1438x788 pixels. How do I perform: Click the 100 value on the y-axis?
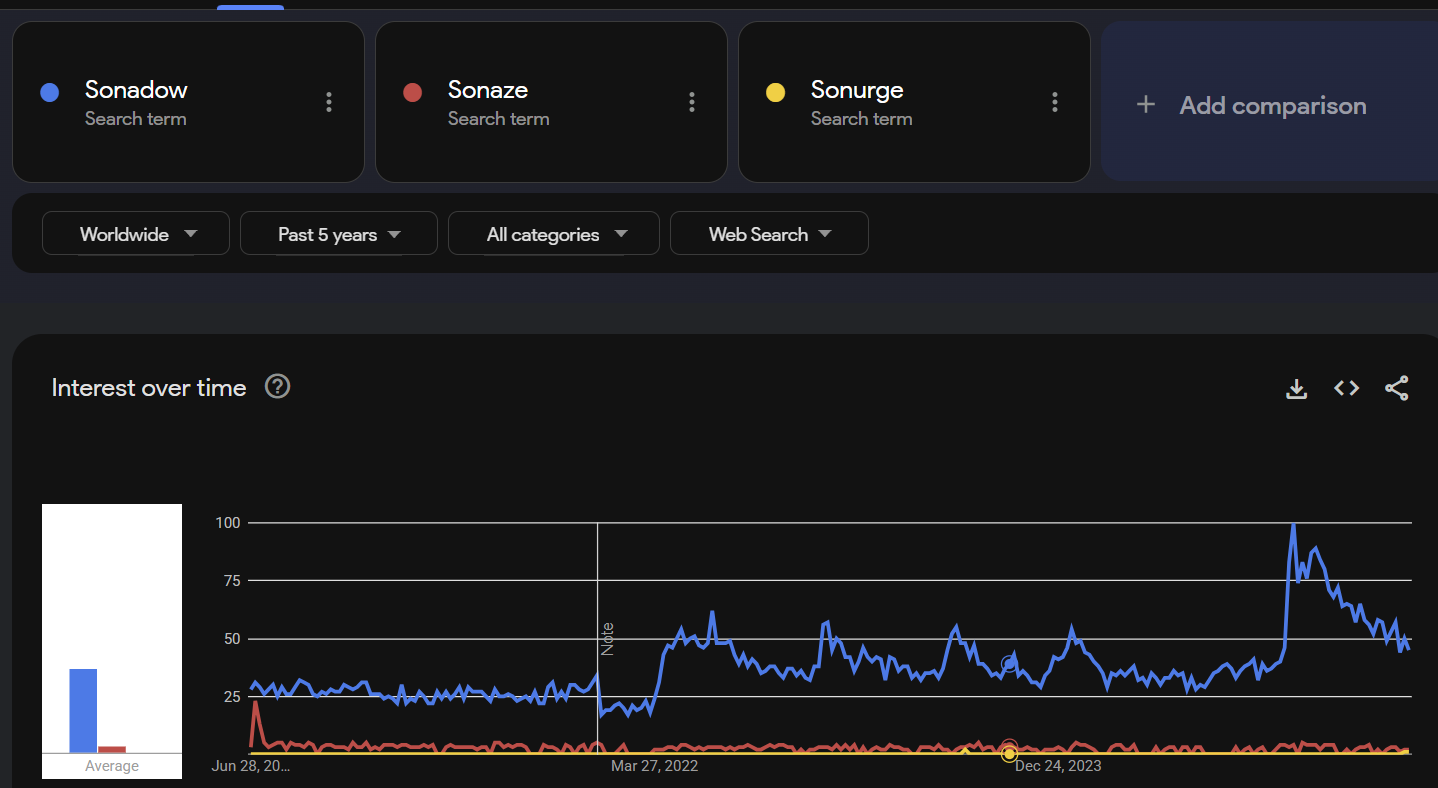[229, 523]
